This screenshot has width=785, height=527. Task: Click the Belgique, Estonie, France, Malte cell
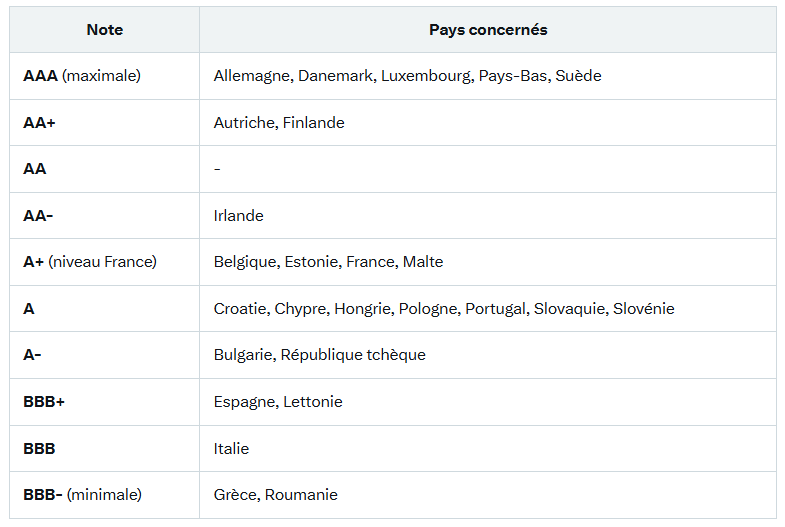[488, 262]
